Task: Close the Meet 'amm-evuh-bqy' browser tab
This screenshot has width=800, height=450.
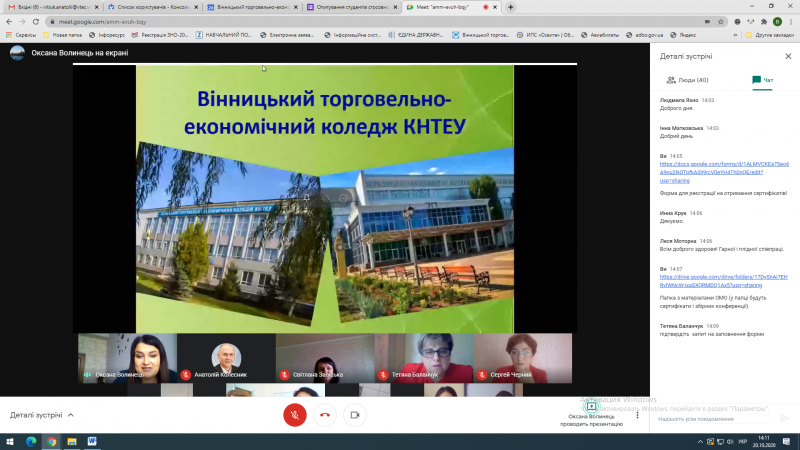Action: [x=495, y=7]
